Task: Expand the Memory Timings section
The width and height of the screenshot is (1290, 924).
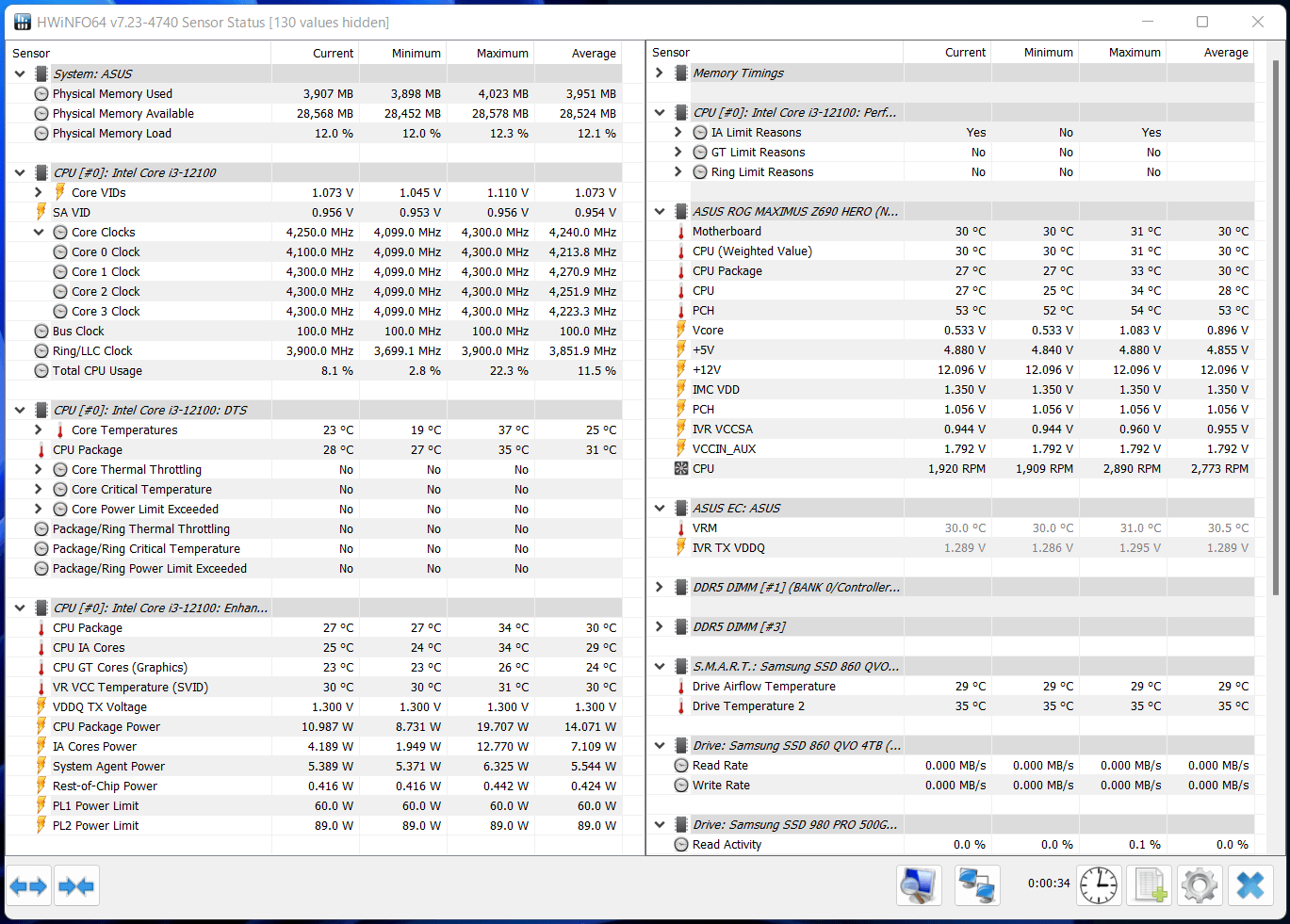Action: coord(660,73)
